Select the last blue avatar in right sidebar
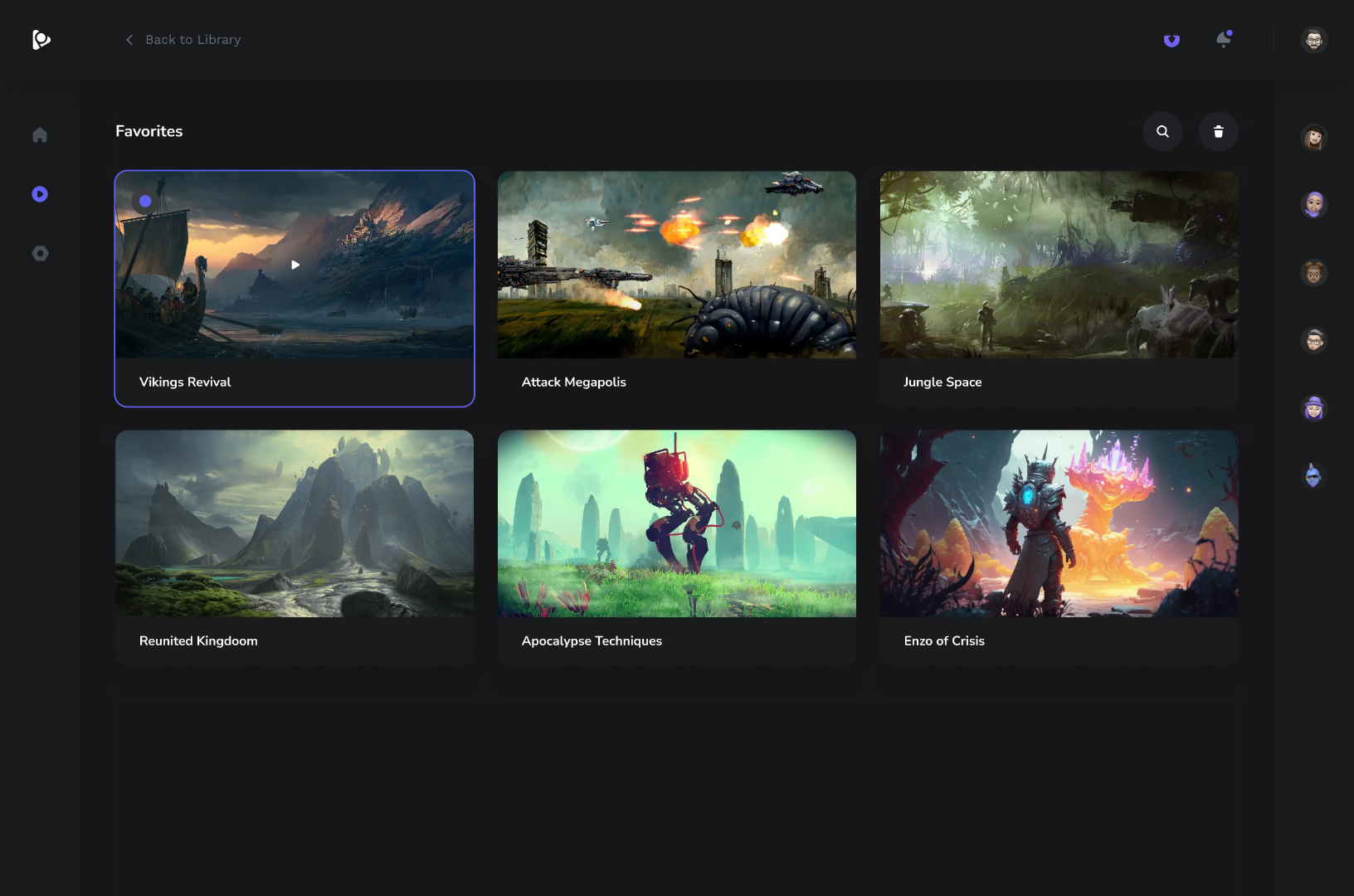This screenshot has width=1354, height=896. 1313,476
